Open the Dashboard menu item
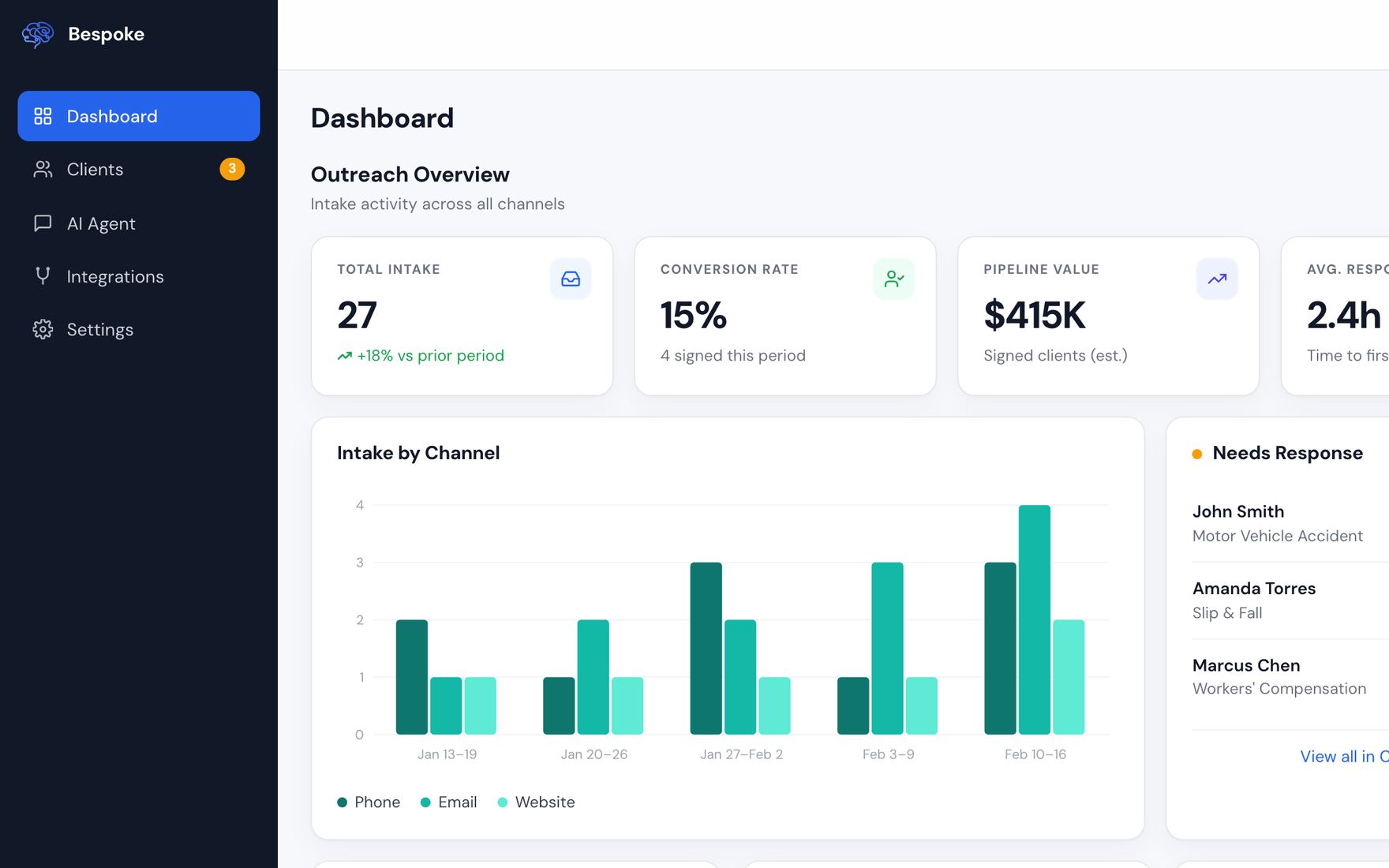The height and width of the screenshot is (868, 1389). coord(139,116)
